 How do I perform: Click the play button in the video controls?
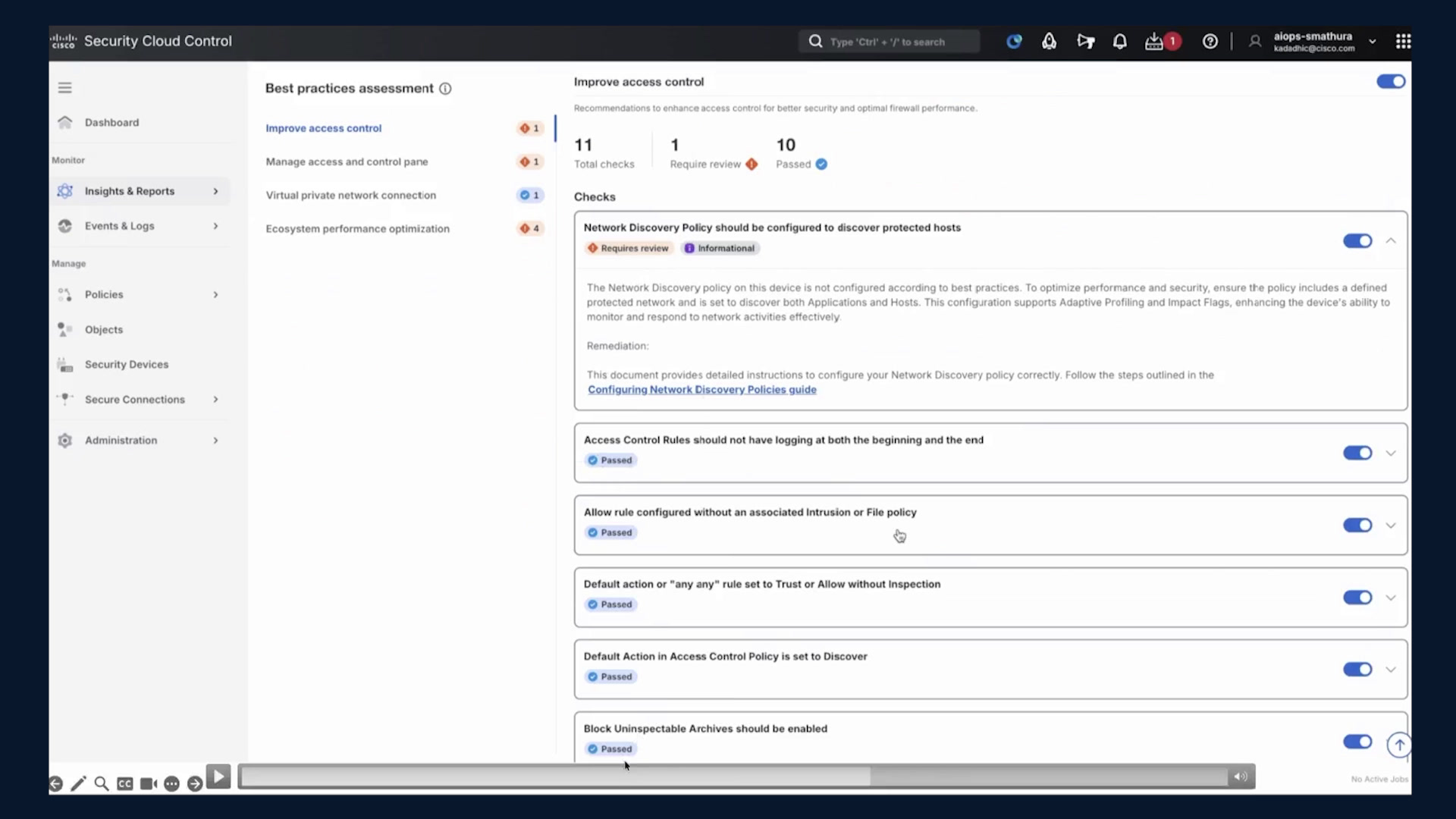218,777
